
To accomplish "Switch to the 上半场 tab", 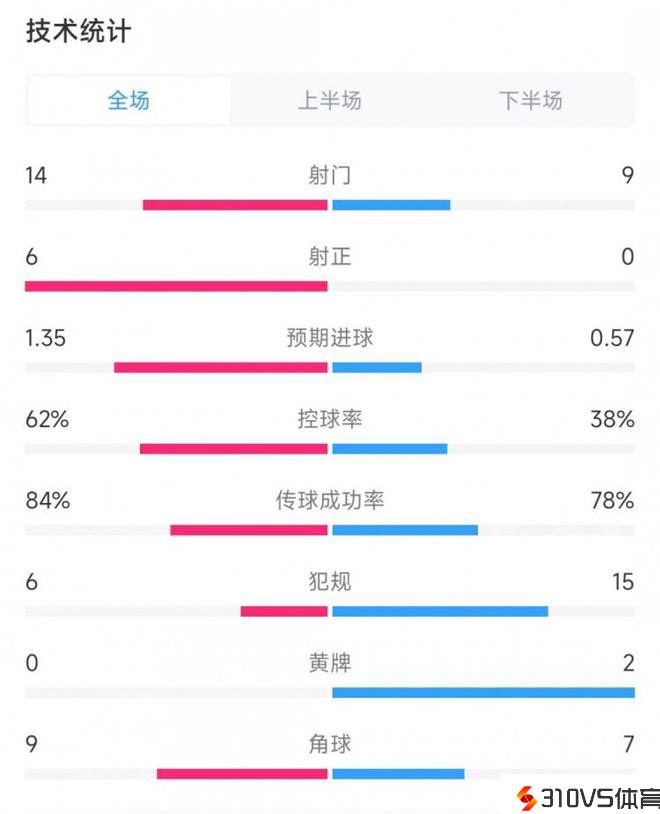I will click(x=330, y=100).
